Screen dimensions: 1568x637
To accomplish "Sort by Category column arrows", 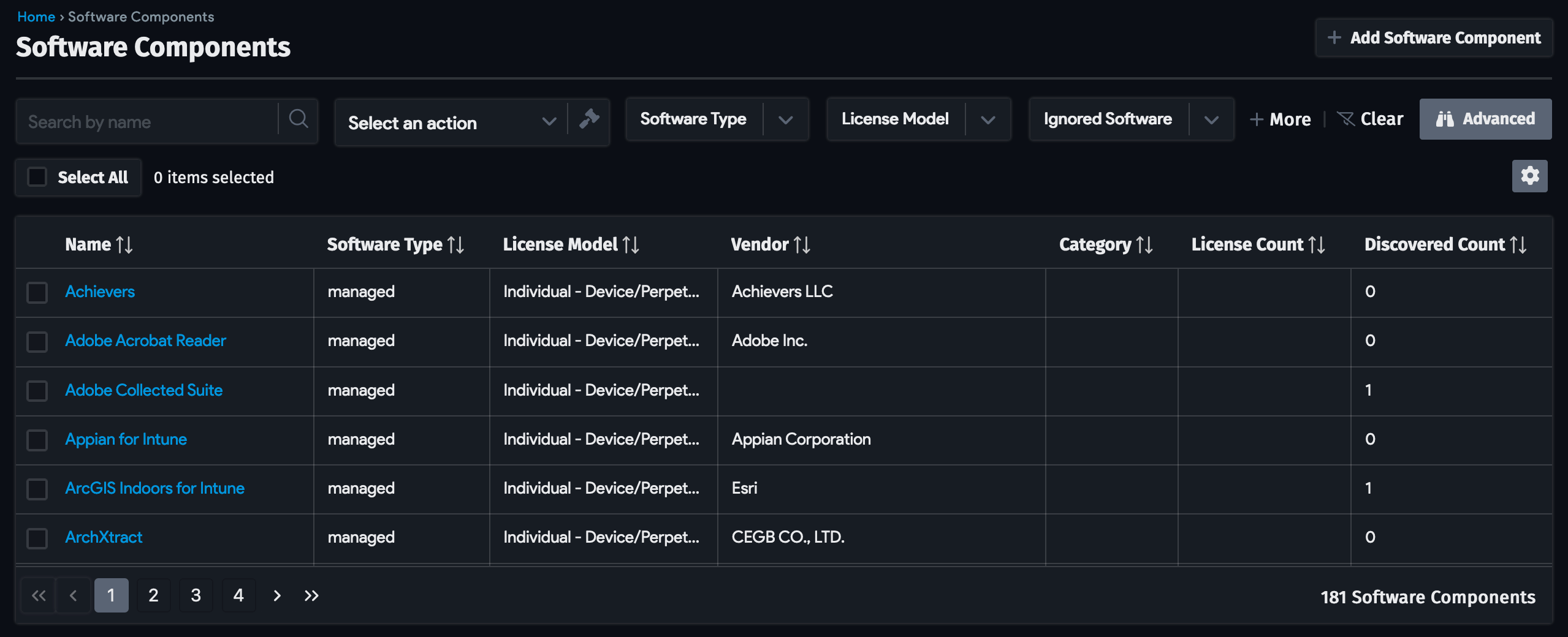I will [x=1144, y=245].
